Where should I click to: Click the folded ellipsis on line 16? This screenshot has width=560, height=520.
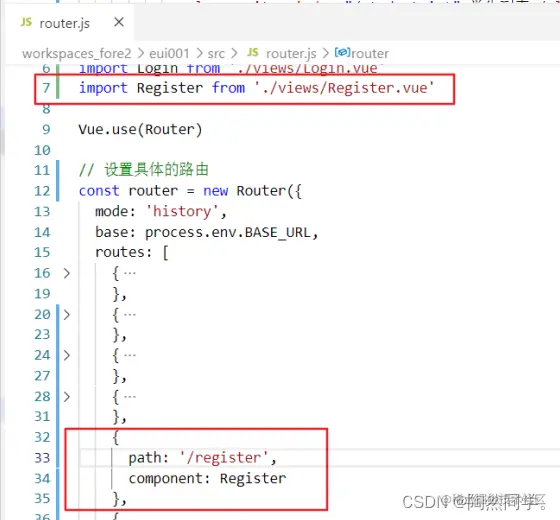[x=130, y=274]
